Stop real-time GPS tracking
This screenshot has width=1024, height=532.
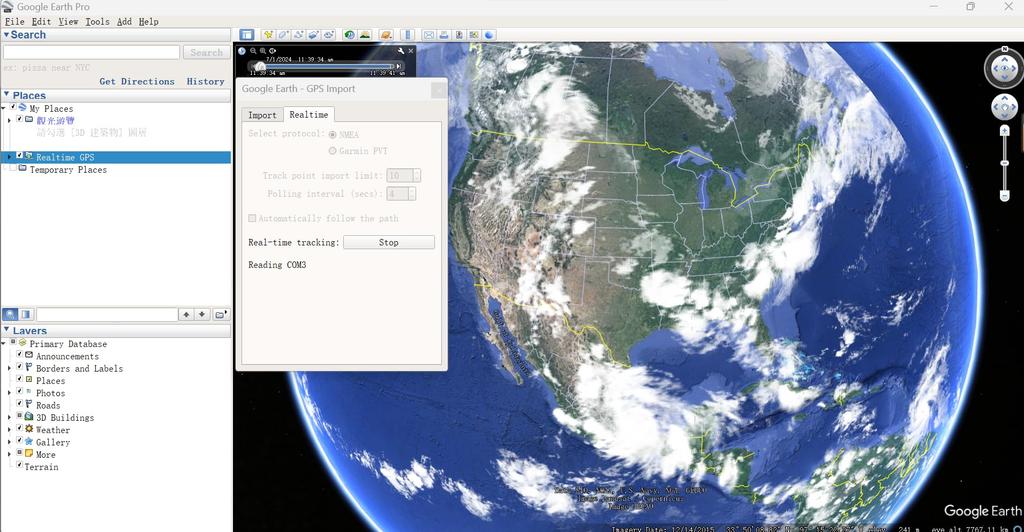388,242
